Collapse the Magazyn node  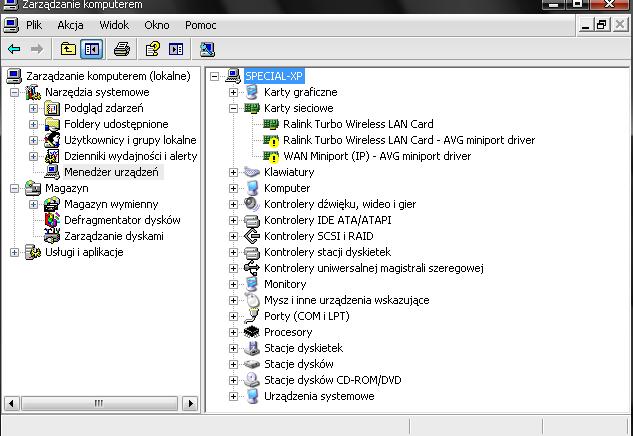(x=15, y=188)
